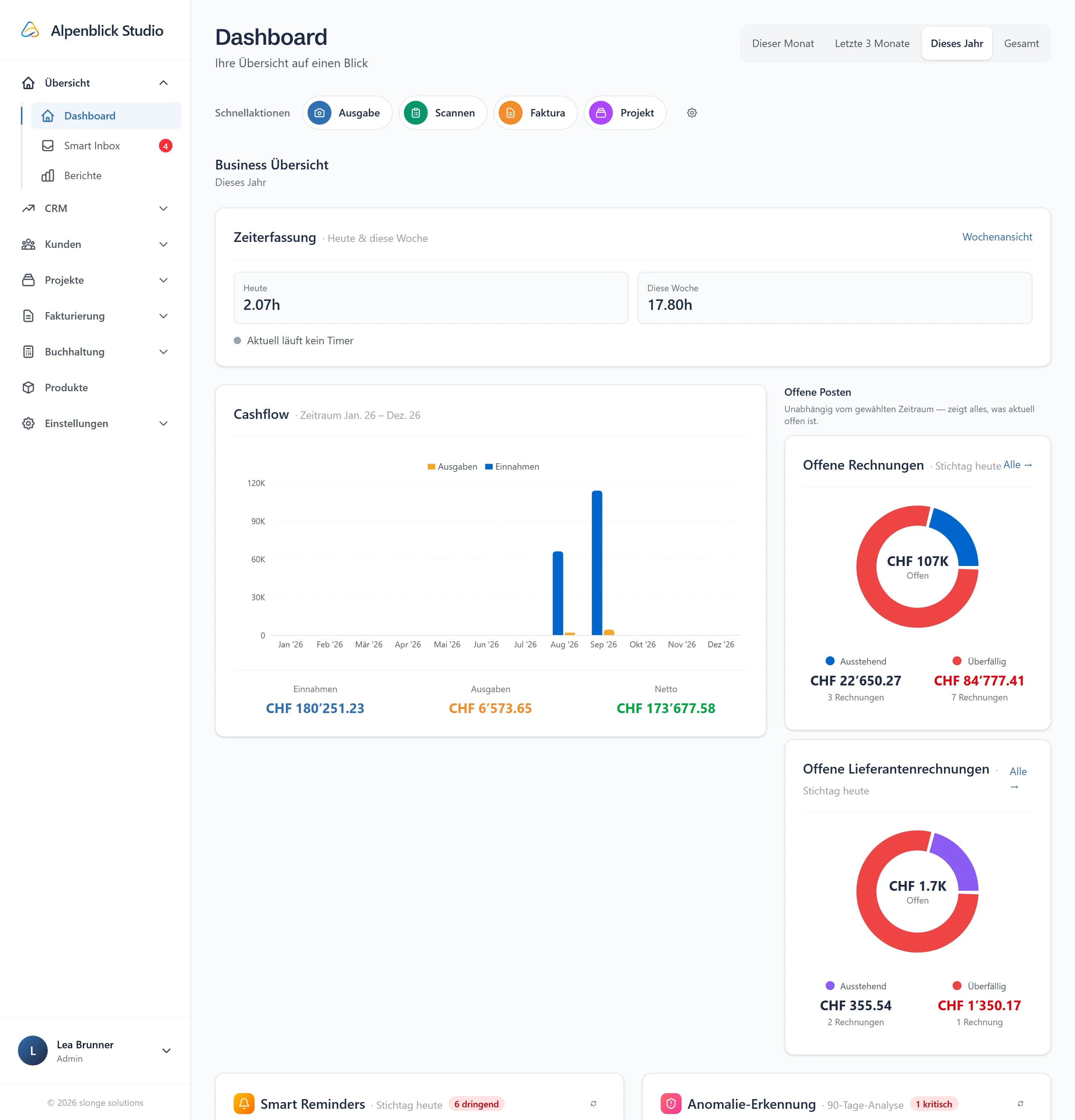
Task: Refresh the Anomalie-Erkennung card
Action: click(1020, 1104)
